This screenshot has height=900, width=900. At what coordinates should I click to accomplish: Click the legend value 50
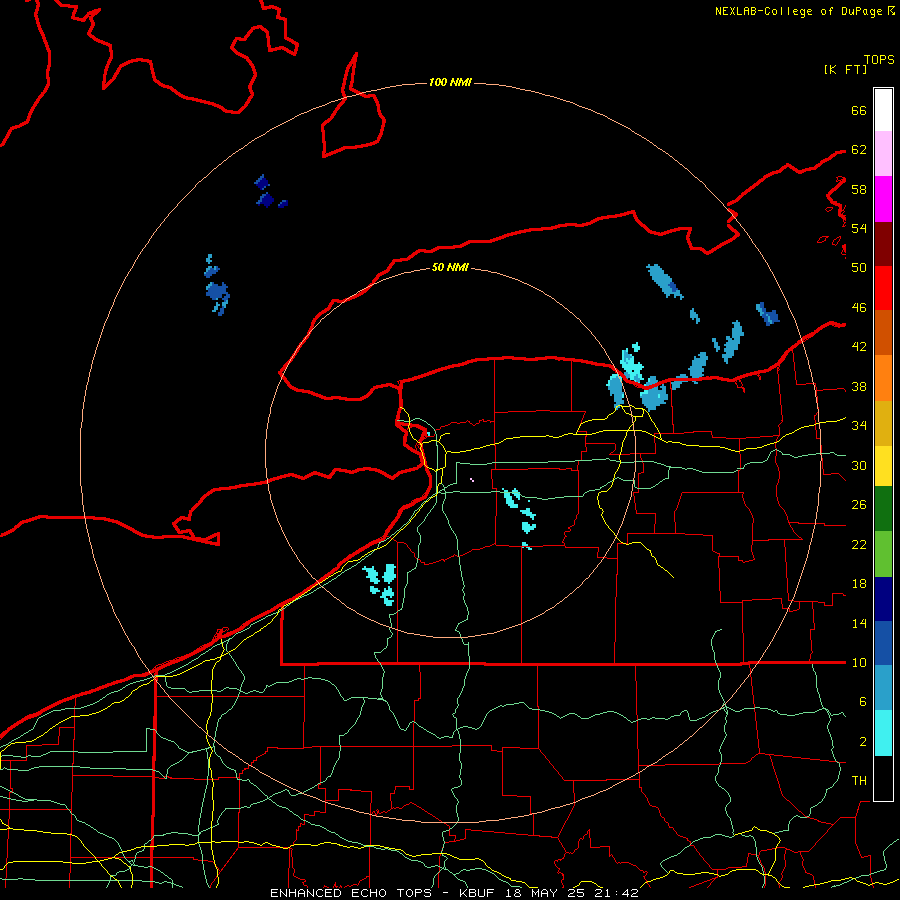859,267
